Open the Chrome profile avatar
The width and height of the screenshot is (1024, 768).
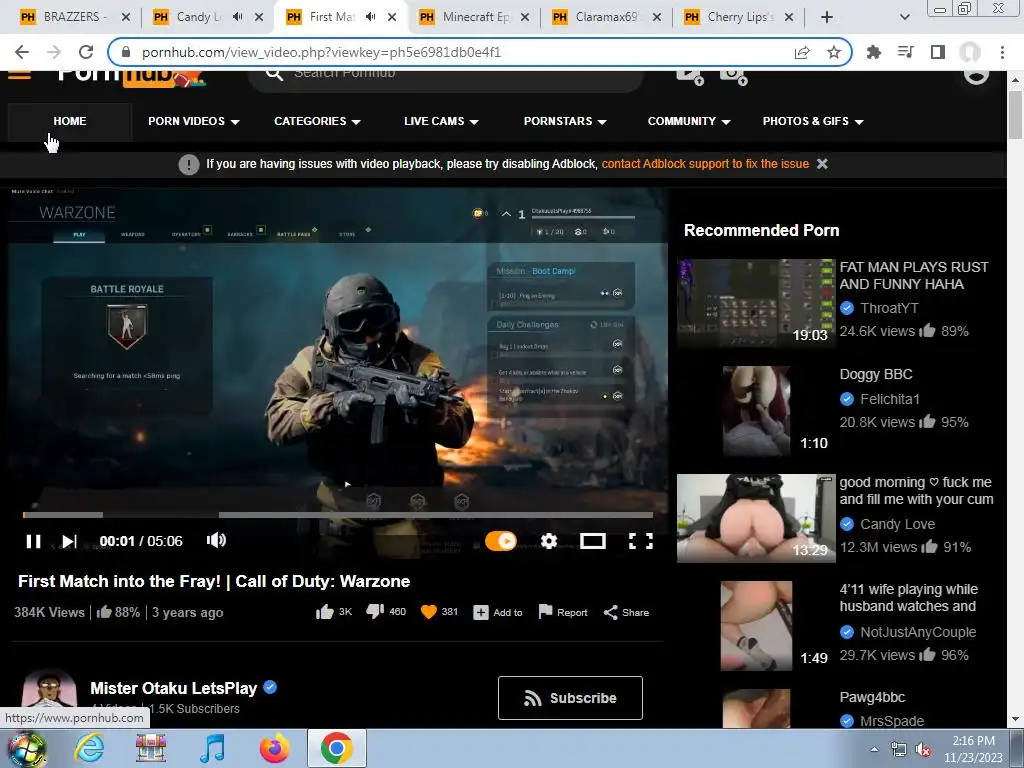tap(970, 52)
